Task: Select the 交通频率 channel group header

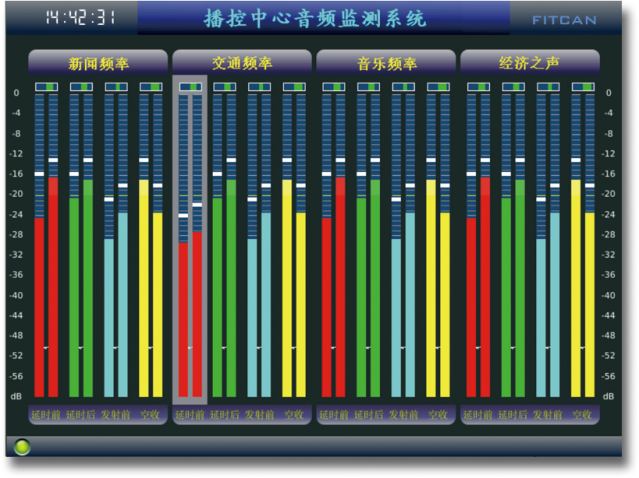Action: pos(242,63)
